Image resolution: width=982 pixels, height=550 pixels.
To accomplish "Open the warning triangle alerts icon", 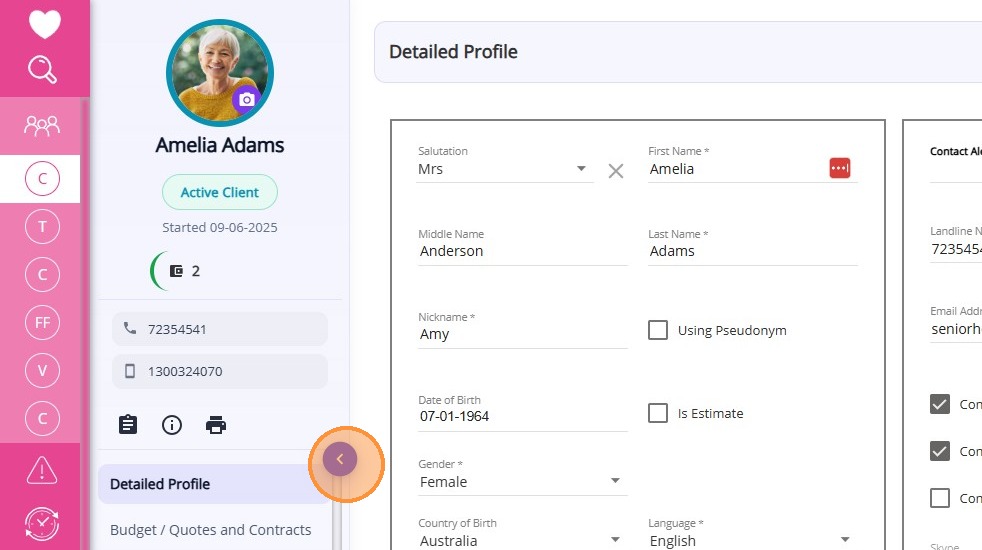I will pos(42,469).
